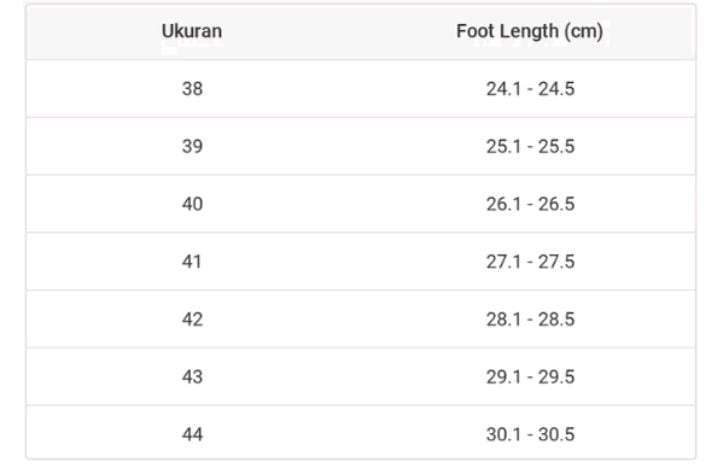This screenshot has width=720, height=467.
Task: Click the 25.1 - 25.5 foot length value
Action: click(529, 147)
